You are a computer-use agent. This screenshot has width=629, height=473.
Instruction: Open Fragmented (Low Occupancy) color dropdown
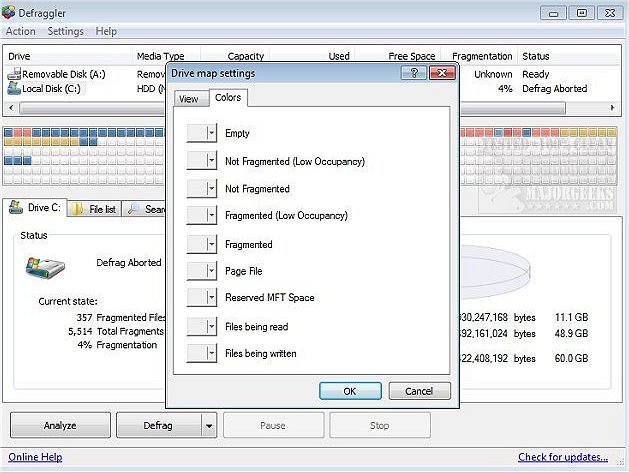pyautogui.click(x=202, y=215)
